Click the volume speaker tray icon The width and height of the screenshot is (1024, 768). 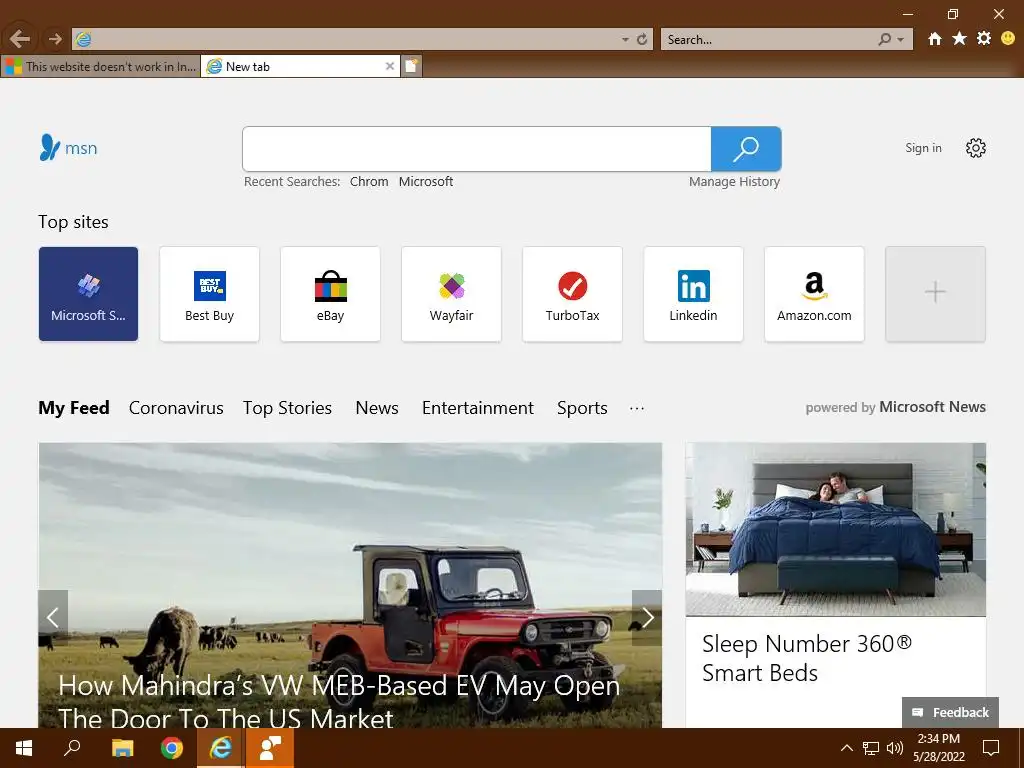click(x=895, y=748)
